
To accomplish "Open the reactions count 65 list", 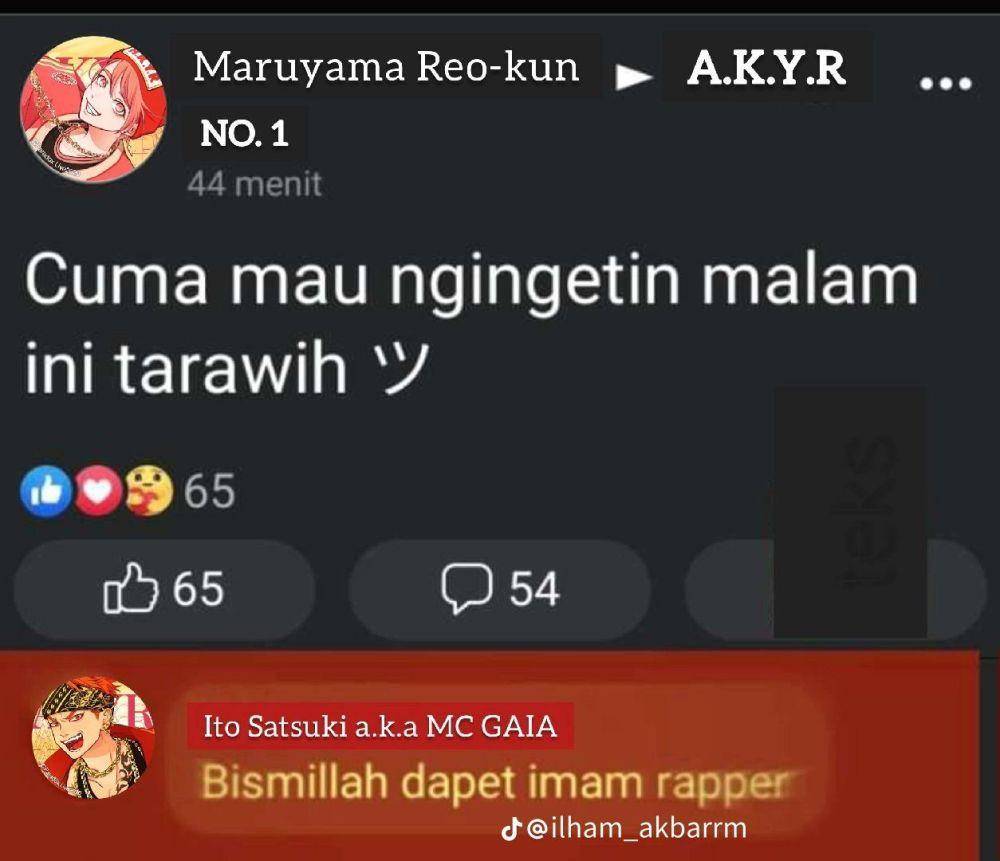I will click(x=209, y=490).
